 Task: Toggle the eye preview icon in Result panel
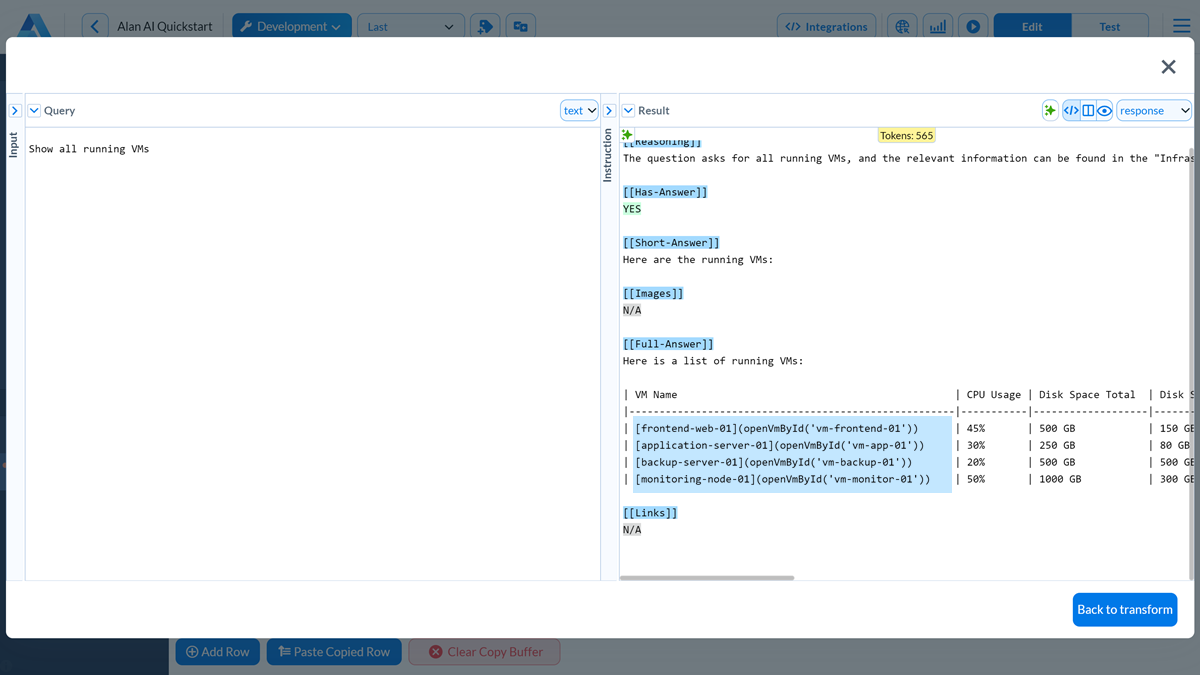point(1104,110)
